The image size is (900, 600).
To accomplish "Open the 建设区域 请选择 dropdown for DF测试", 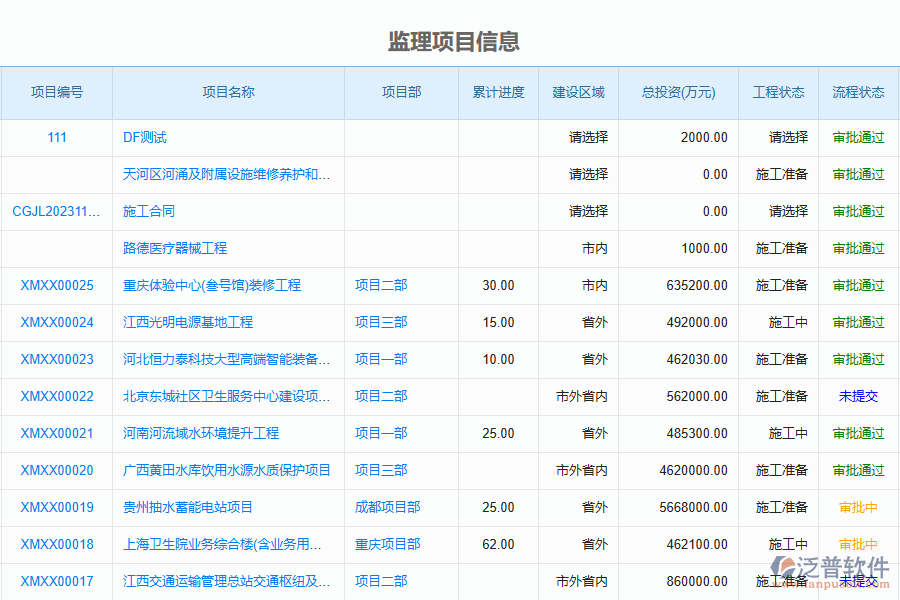I will click(x=588, y=138).
